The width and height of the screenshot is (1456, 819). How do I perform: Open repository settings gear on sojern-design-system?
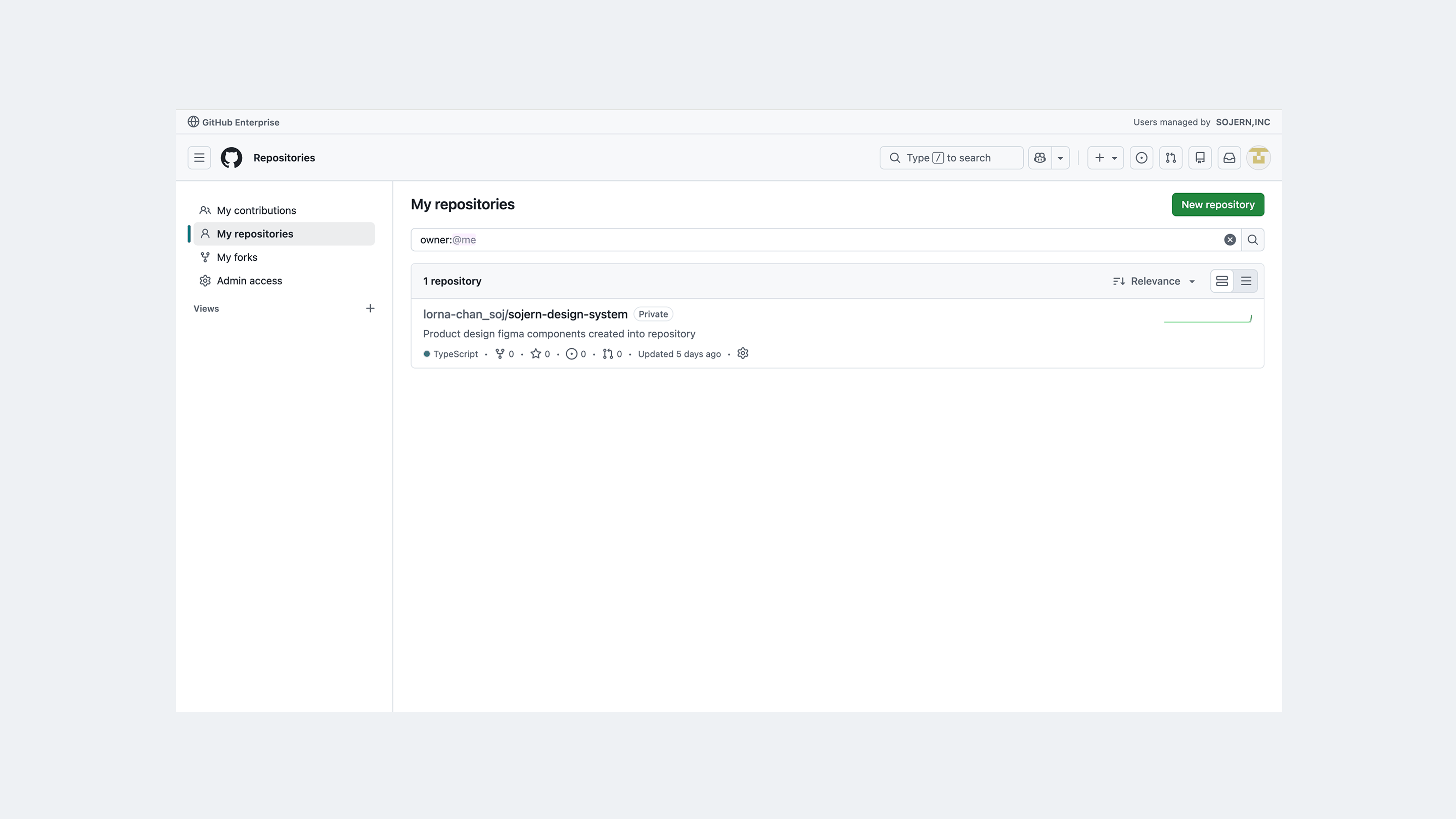[743, 353]
